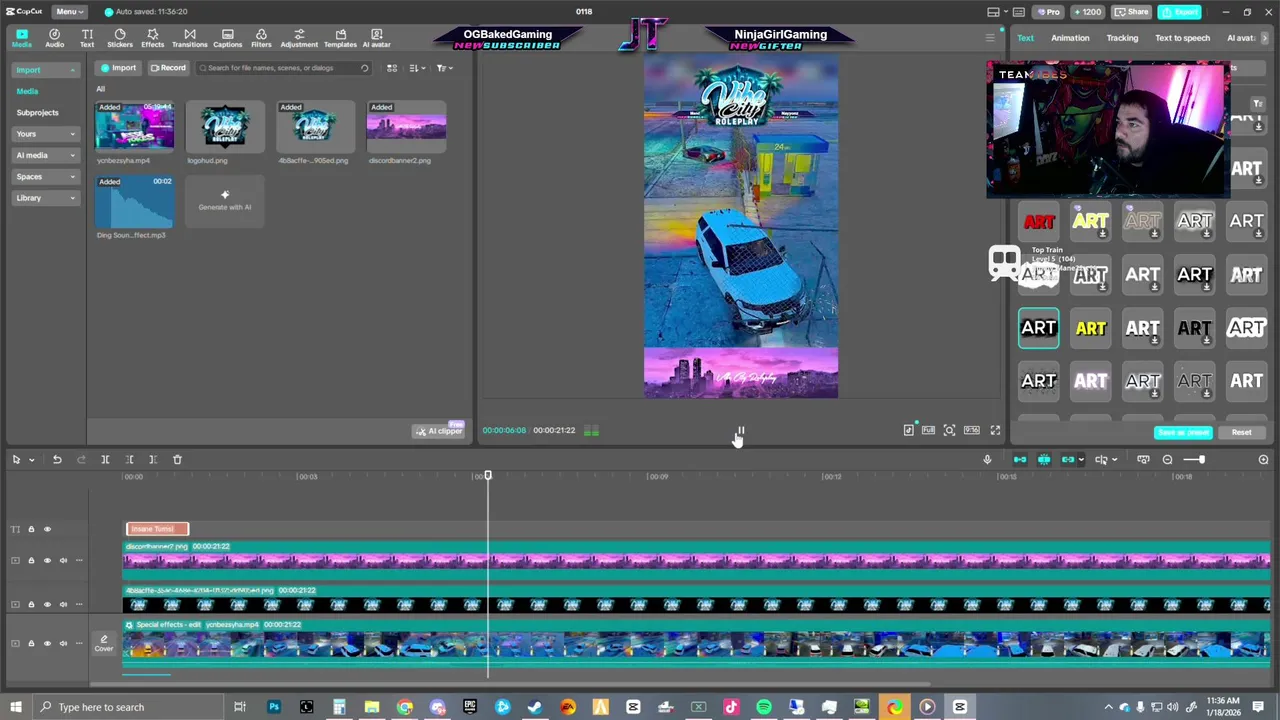Mute the discordbanner2.png track
Image resolution: width=1280 pixels, height=720 pixels.
[63, 560]
